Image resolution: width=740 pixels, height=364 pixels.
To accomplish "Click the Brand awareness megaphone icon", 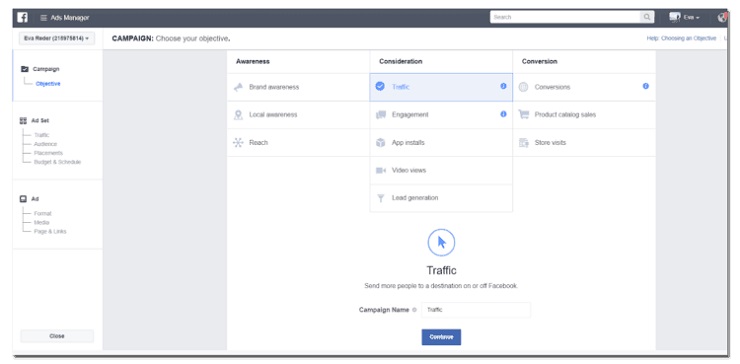I will pos(238,87).
